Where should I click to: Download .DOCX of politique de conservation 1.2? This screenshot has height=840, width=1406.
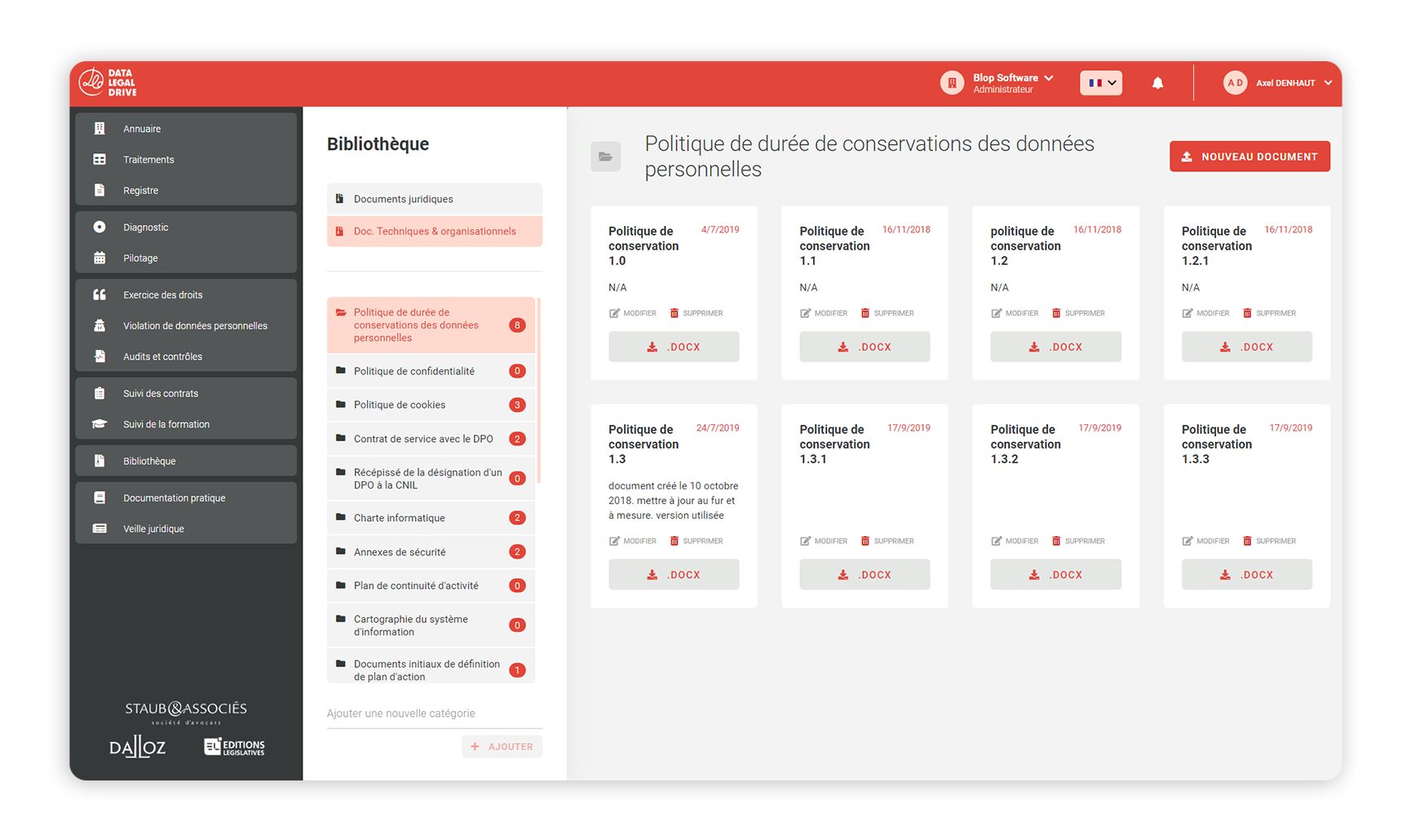(x=1055, y=347)
